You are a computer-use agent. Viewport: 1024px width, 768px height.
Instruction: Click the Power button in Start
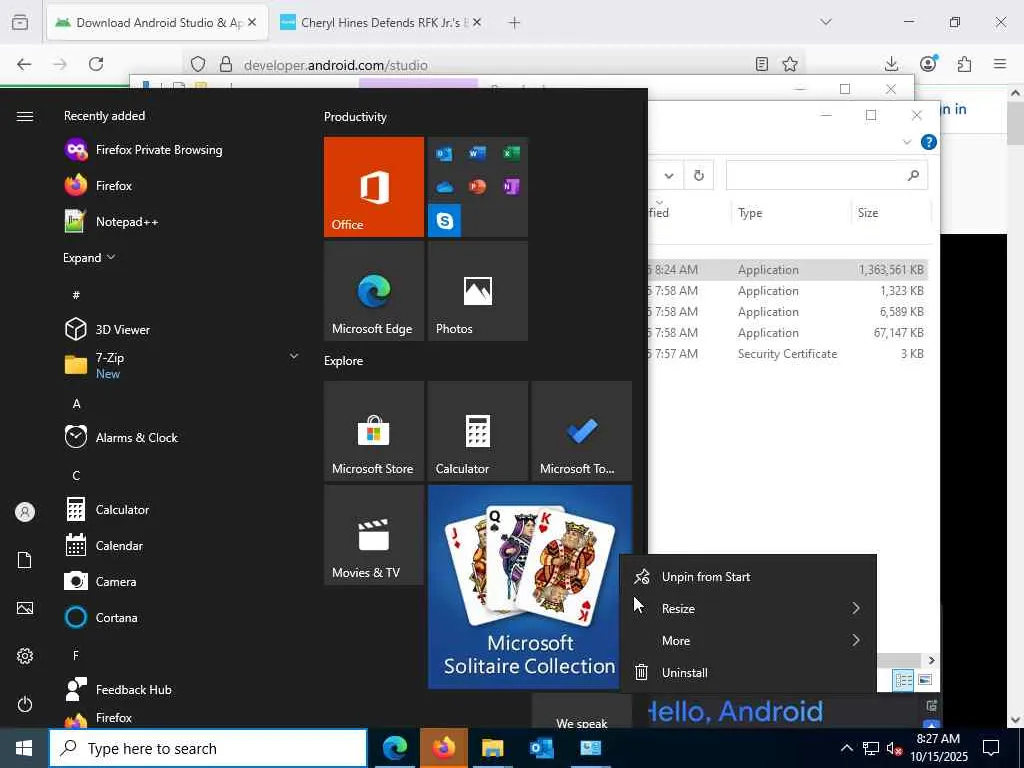[25, 704]
